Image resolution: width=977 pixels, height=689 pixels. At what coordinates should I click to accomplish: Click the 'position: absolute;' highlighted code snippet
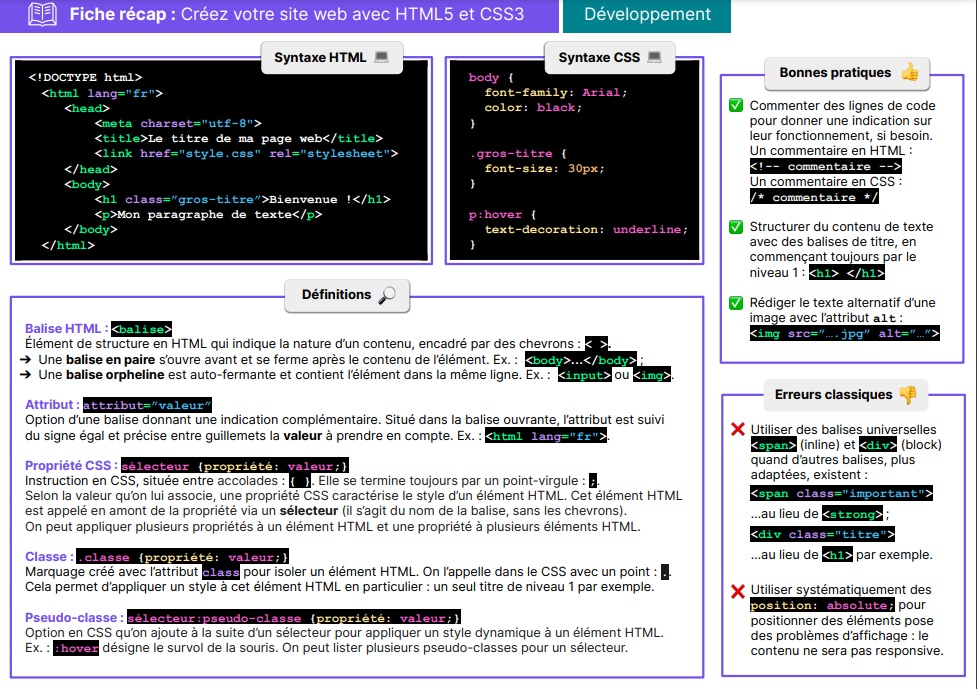click(x=819, y=606)
